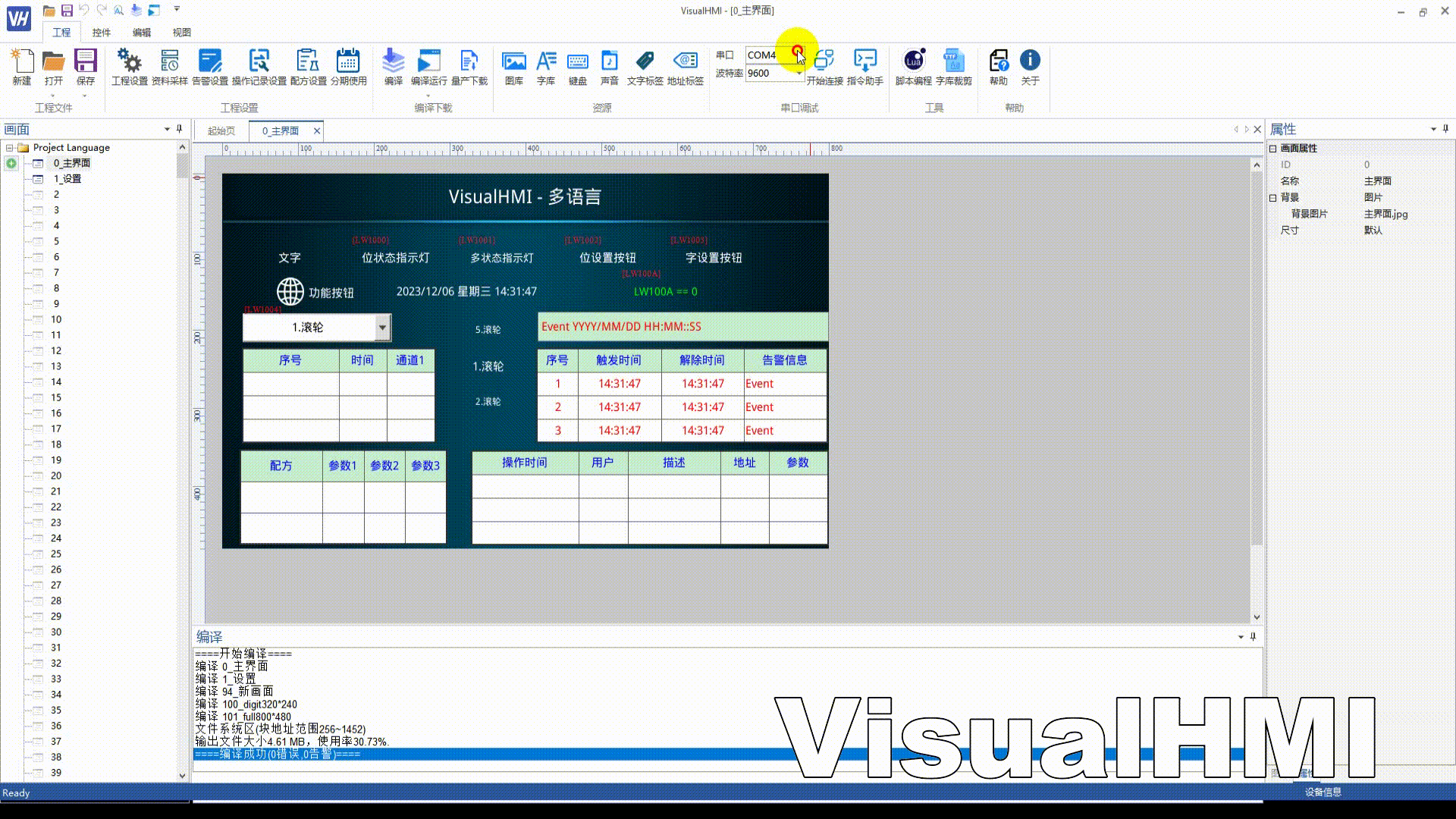Select the 1_设置 screen in tree

pyautogui.click(x=67, y=179)
